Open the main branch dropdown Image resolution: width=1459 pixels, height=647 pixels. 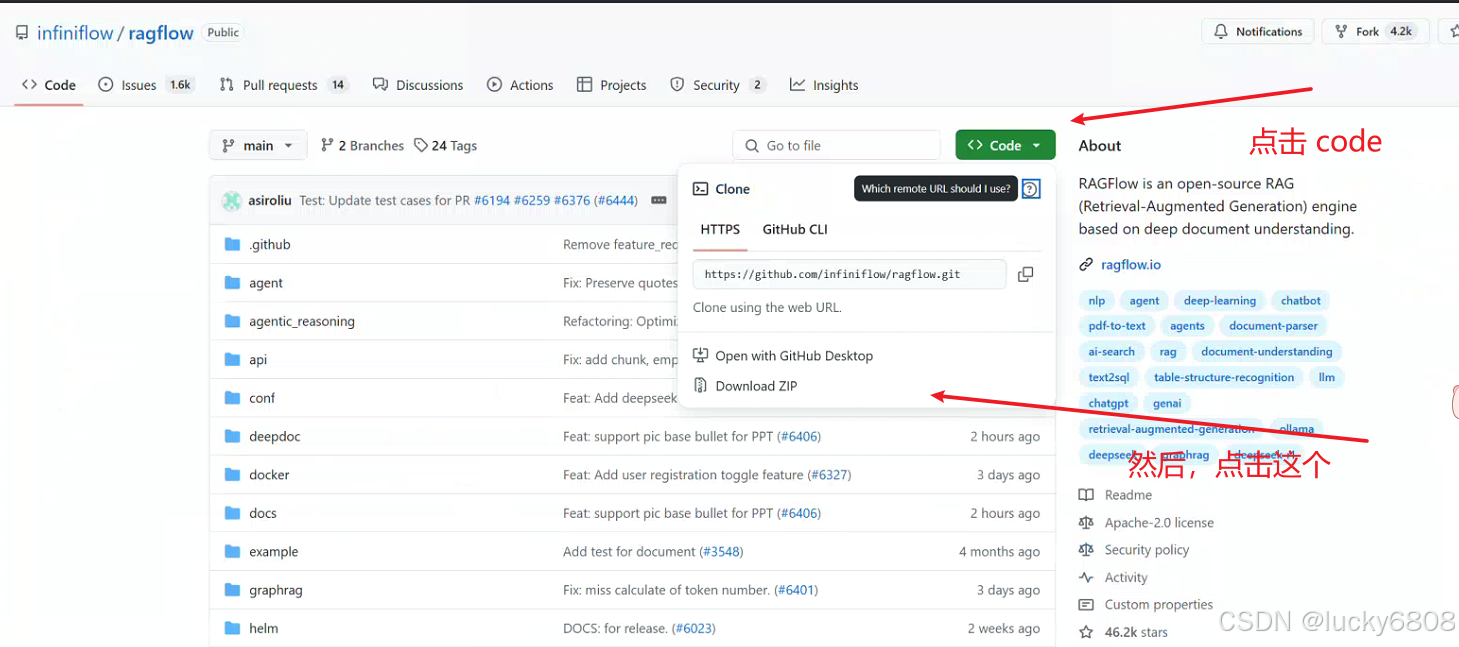[258, 145]
